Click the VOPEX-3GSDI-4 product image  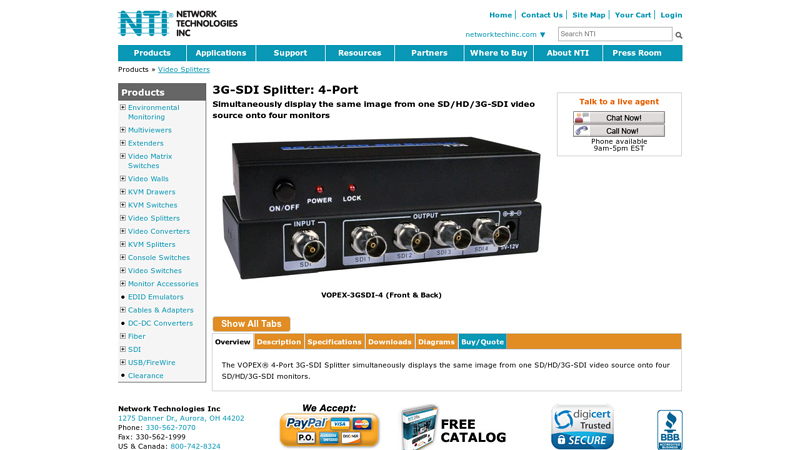point(381,208)
